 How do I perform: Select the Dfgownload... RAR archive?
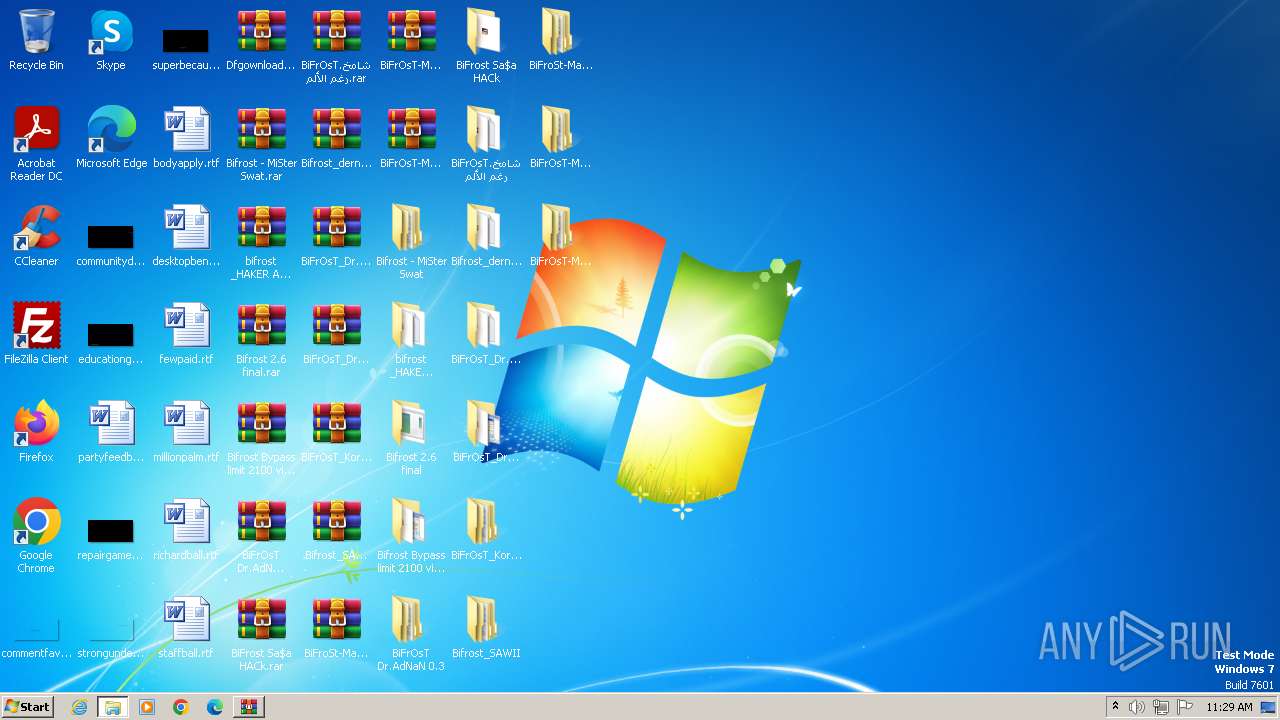click(x=261, y=40)
